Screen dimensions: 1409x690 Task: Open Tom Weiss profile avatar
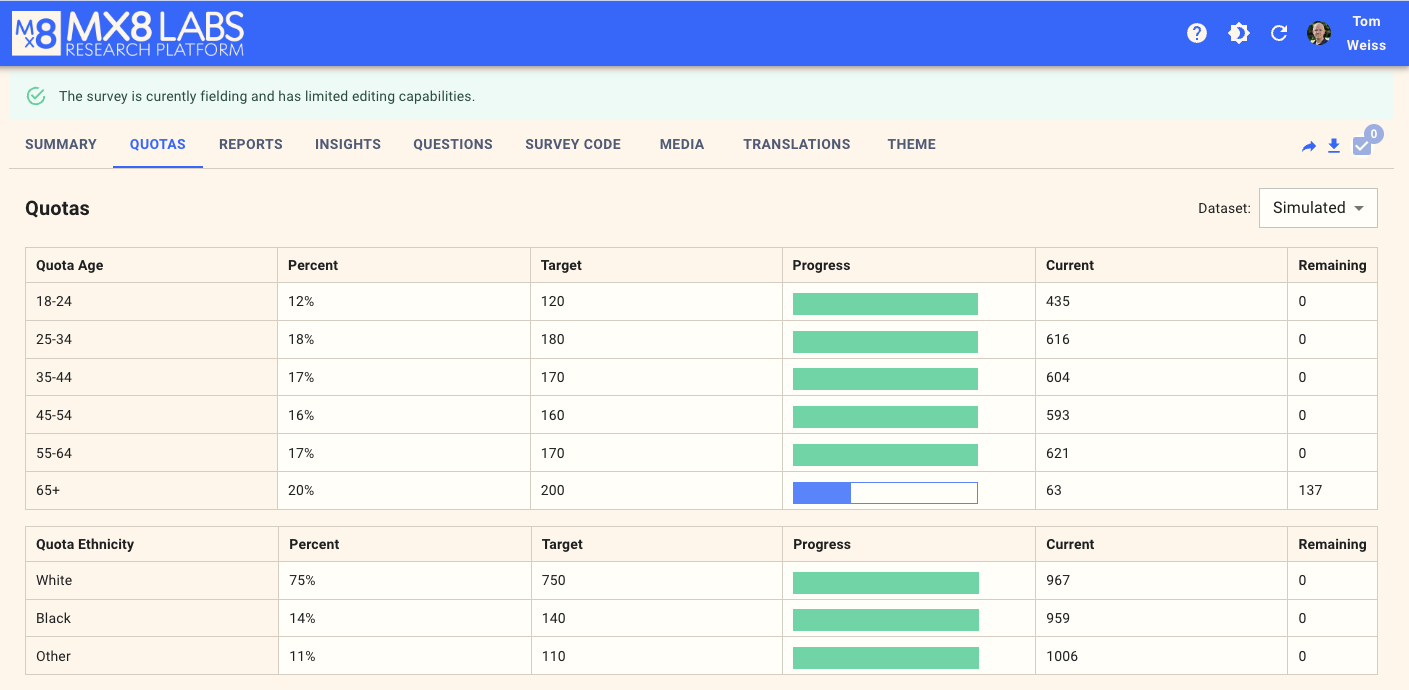1319,33
